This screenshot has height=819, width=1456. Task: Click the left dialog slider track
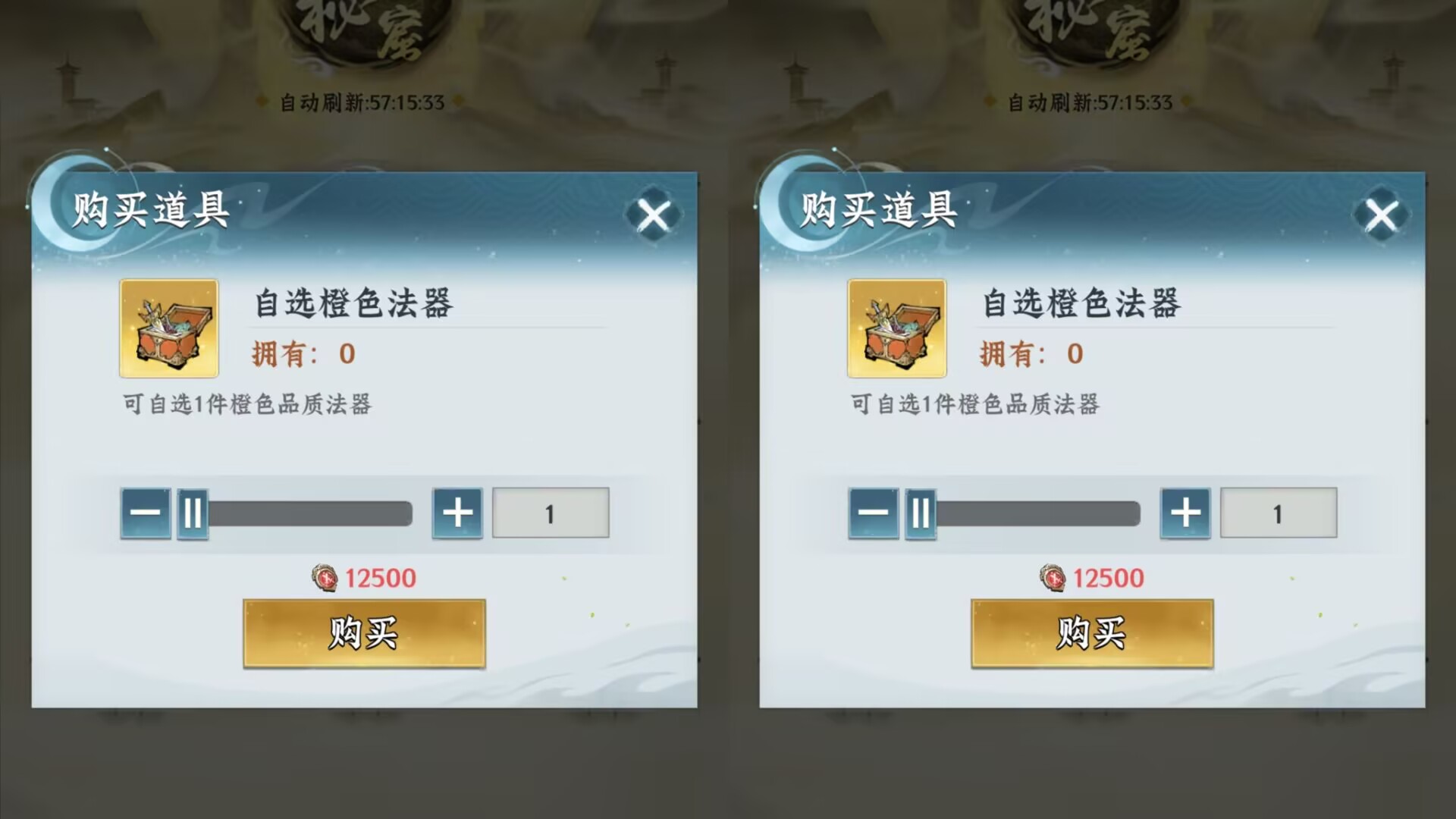pos(310,513)
